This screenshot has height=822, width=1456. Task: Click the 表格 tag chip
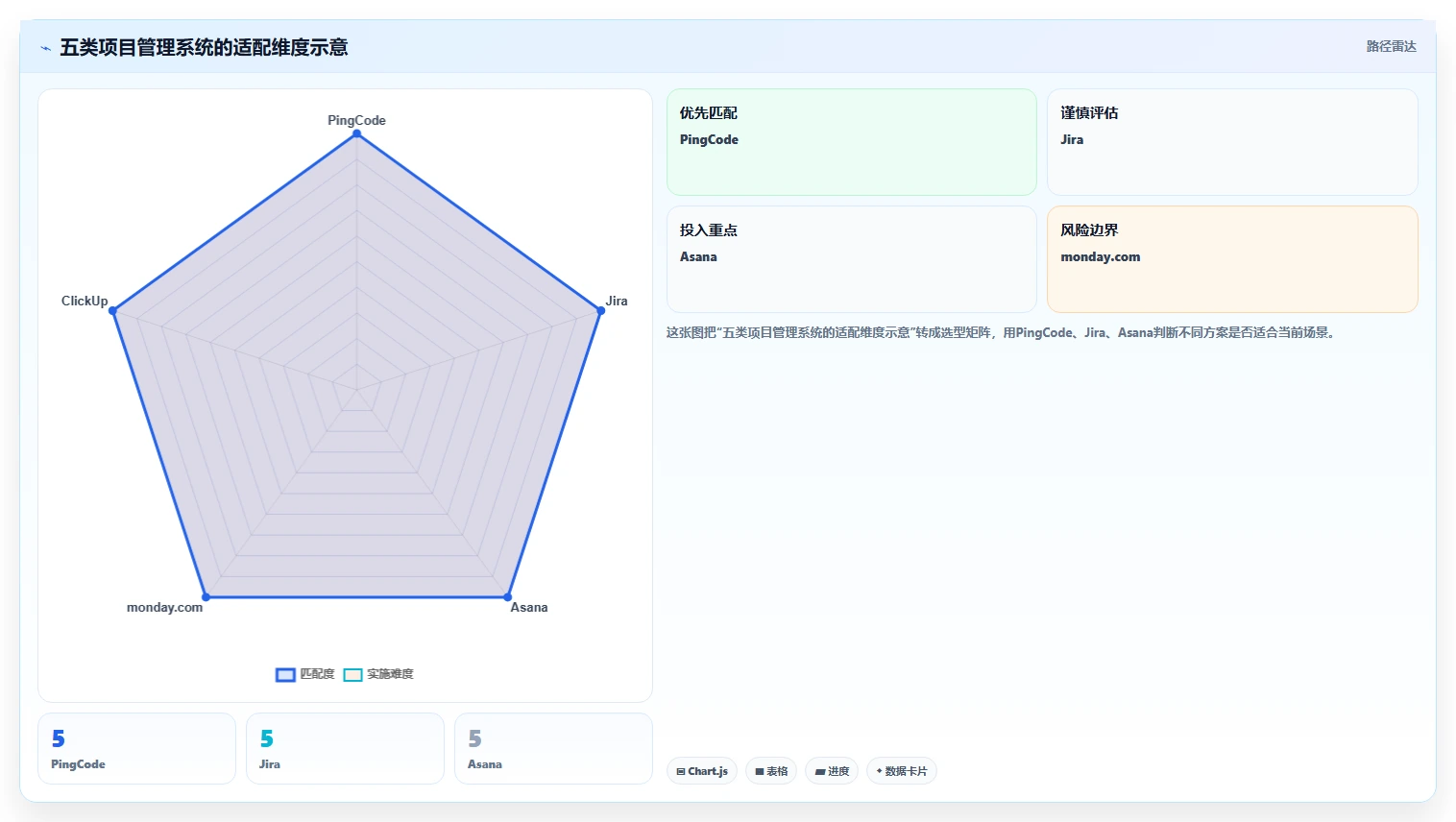click(771, 771)
